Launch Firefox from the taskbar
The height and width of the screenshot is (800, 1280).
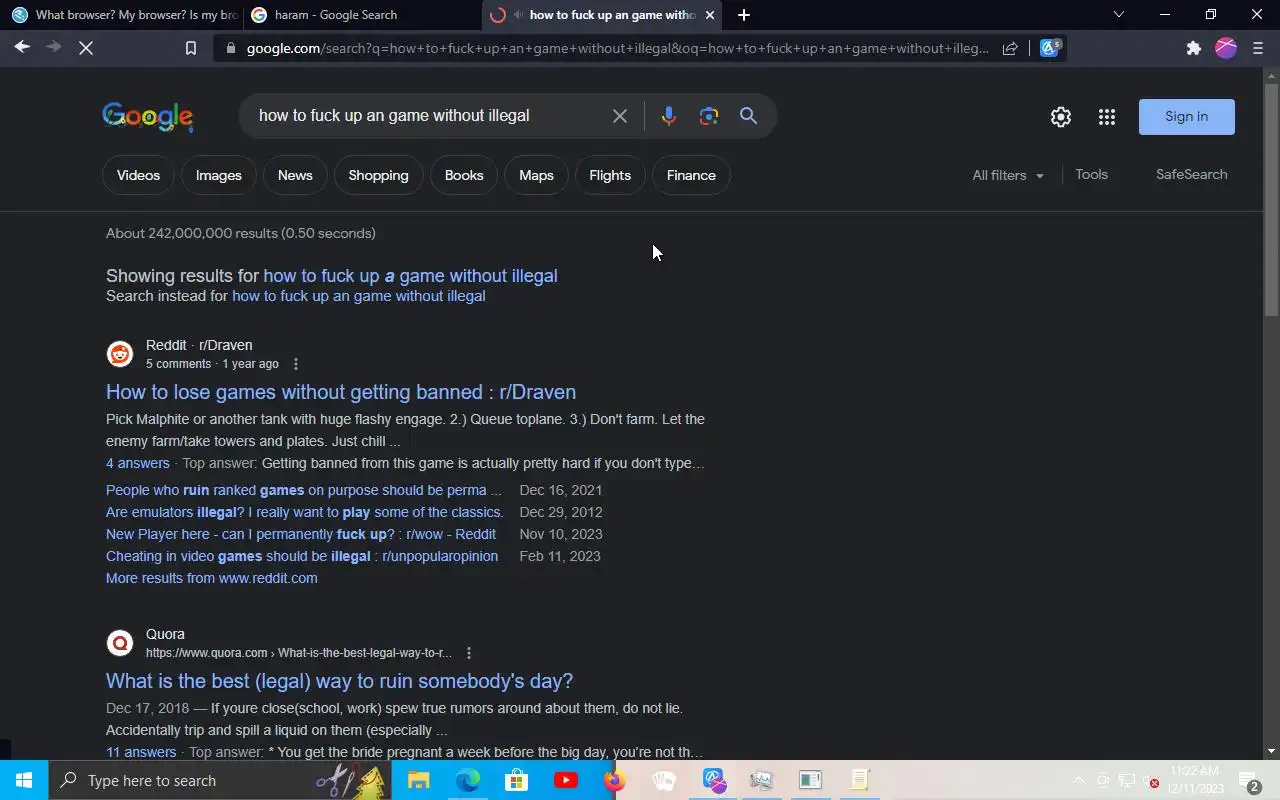tap(614, 780)
